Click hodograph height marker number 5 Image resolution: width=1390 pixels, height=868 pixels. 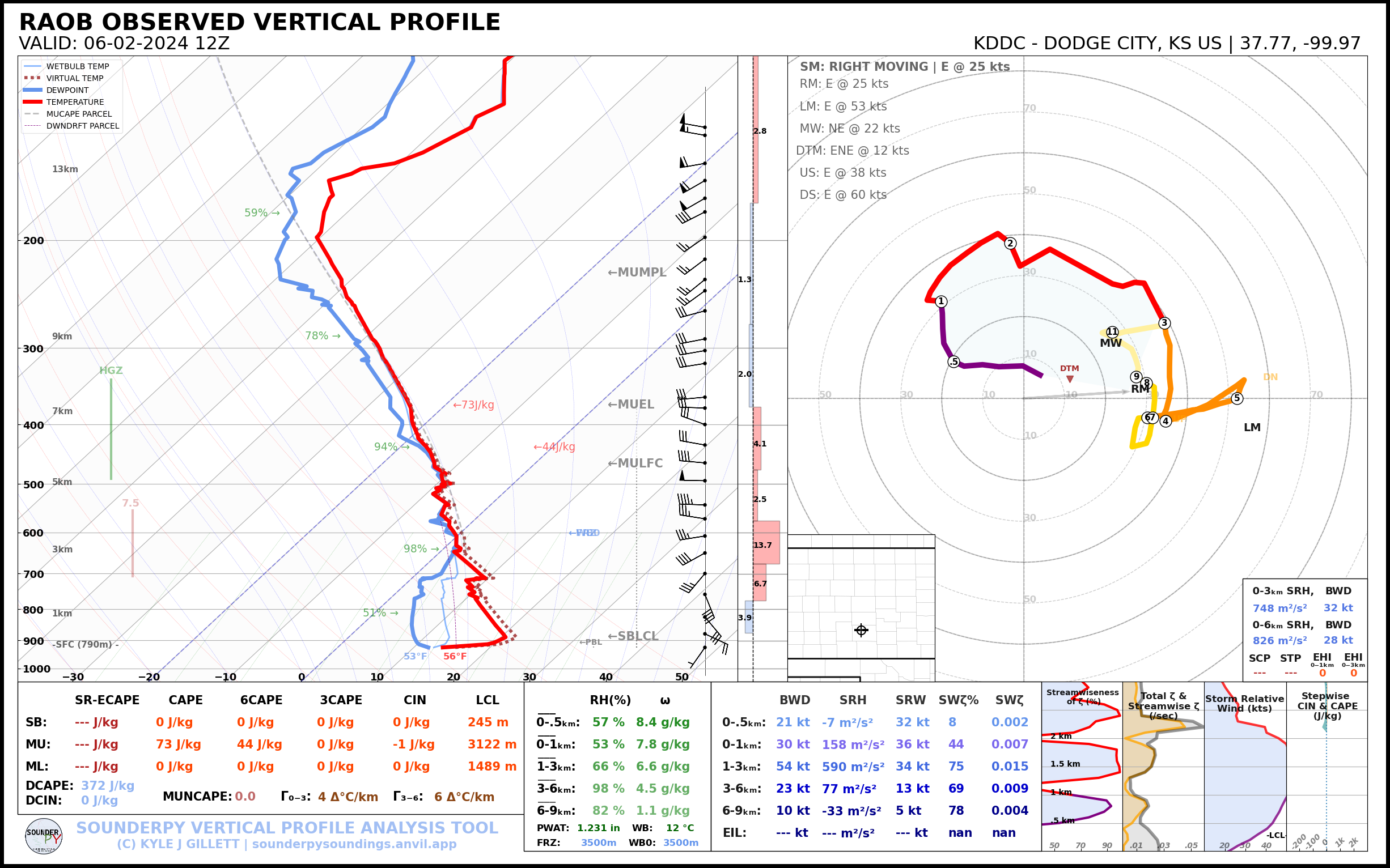1237,398
